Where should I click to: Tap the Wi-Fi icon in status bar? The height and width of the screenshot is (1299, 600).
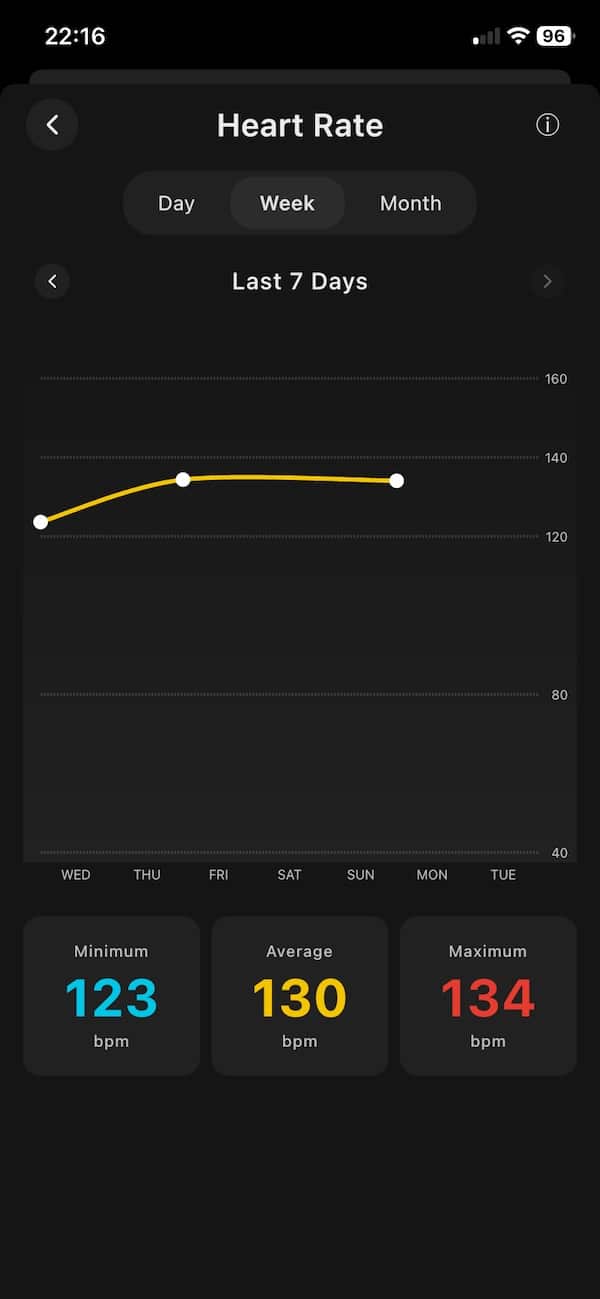coord(517,37)
